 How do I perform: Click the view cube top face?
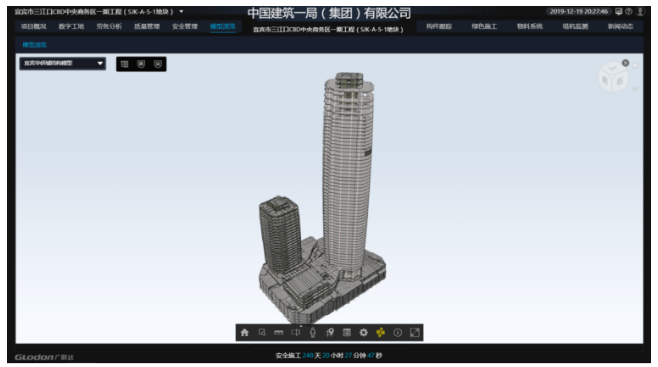[613, 68]
